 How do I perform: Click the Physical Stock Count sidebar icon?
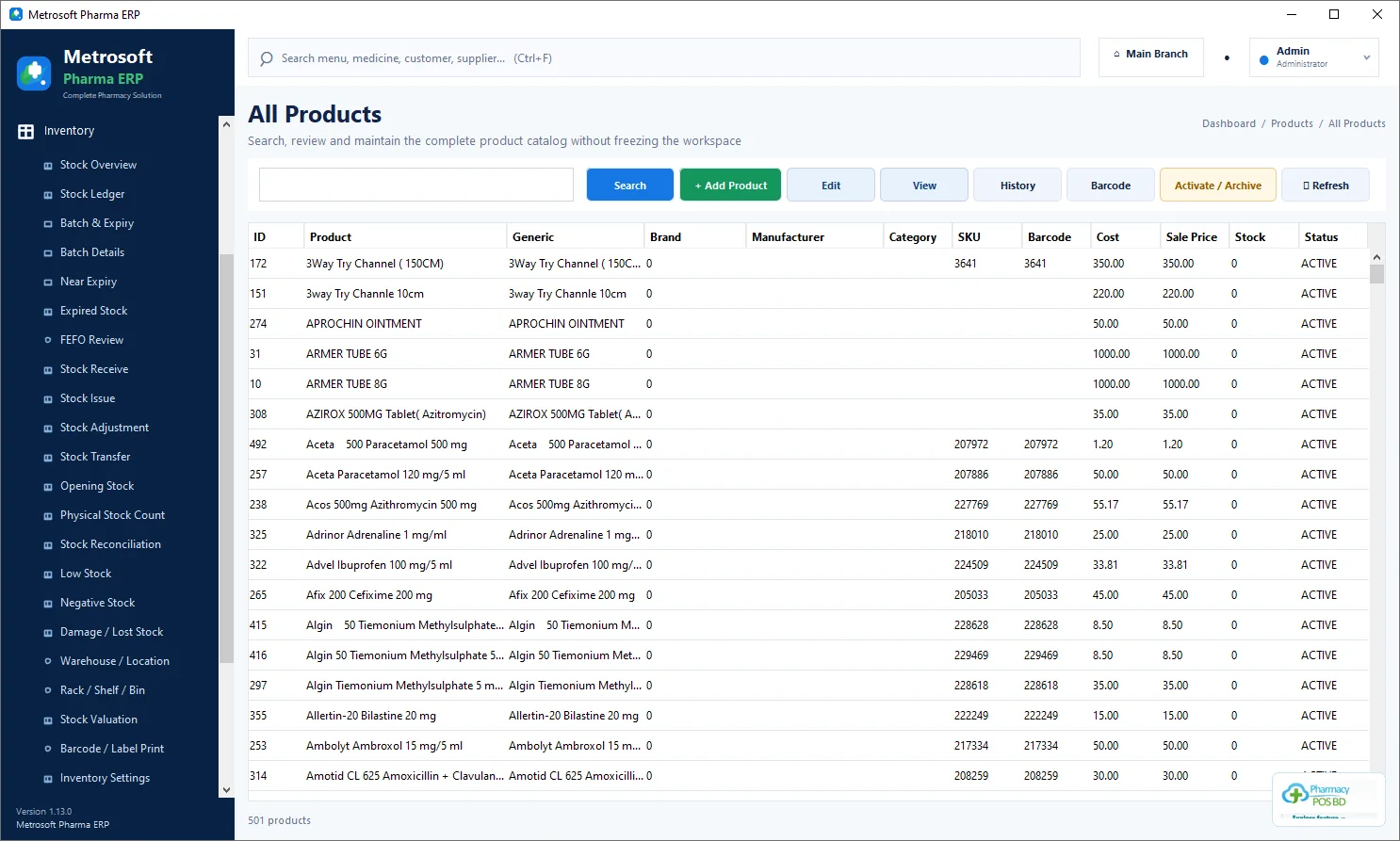pyautogui.click(x=48, y=516)
